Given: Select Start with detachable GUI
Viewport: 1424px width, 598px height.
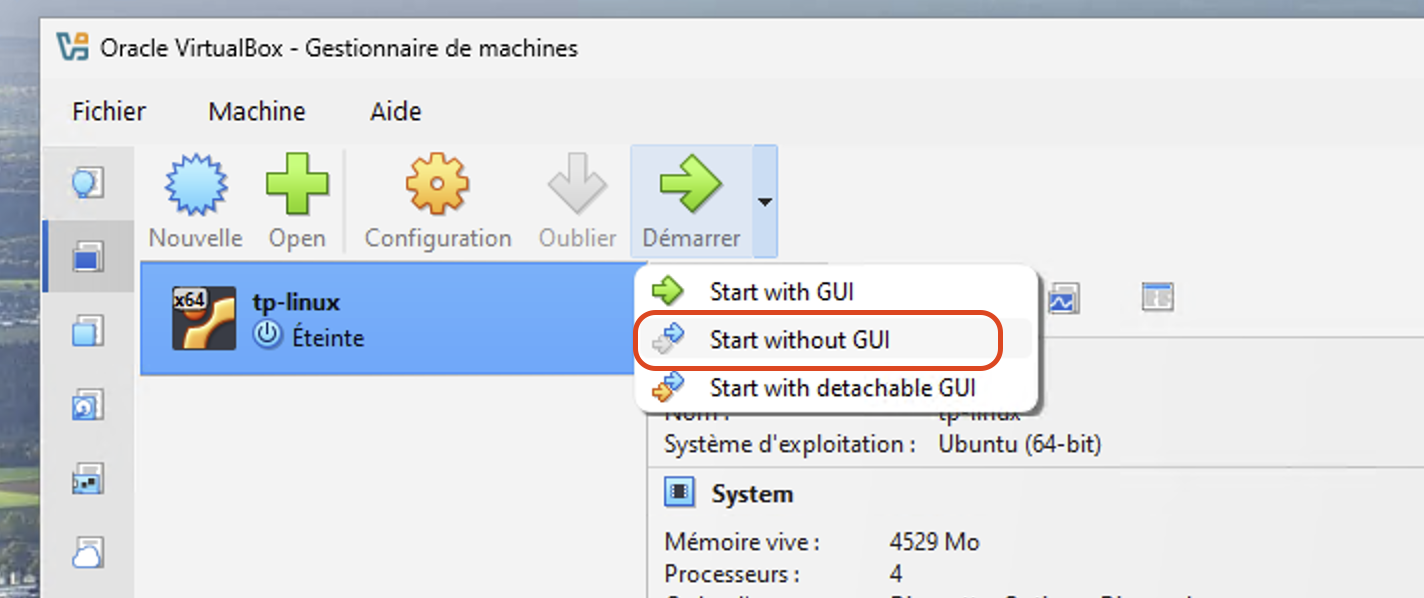Looking at the screenshot, I should [x=842, y=386].
